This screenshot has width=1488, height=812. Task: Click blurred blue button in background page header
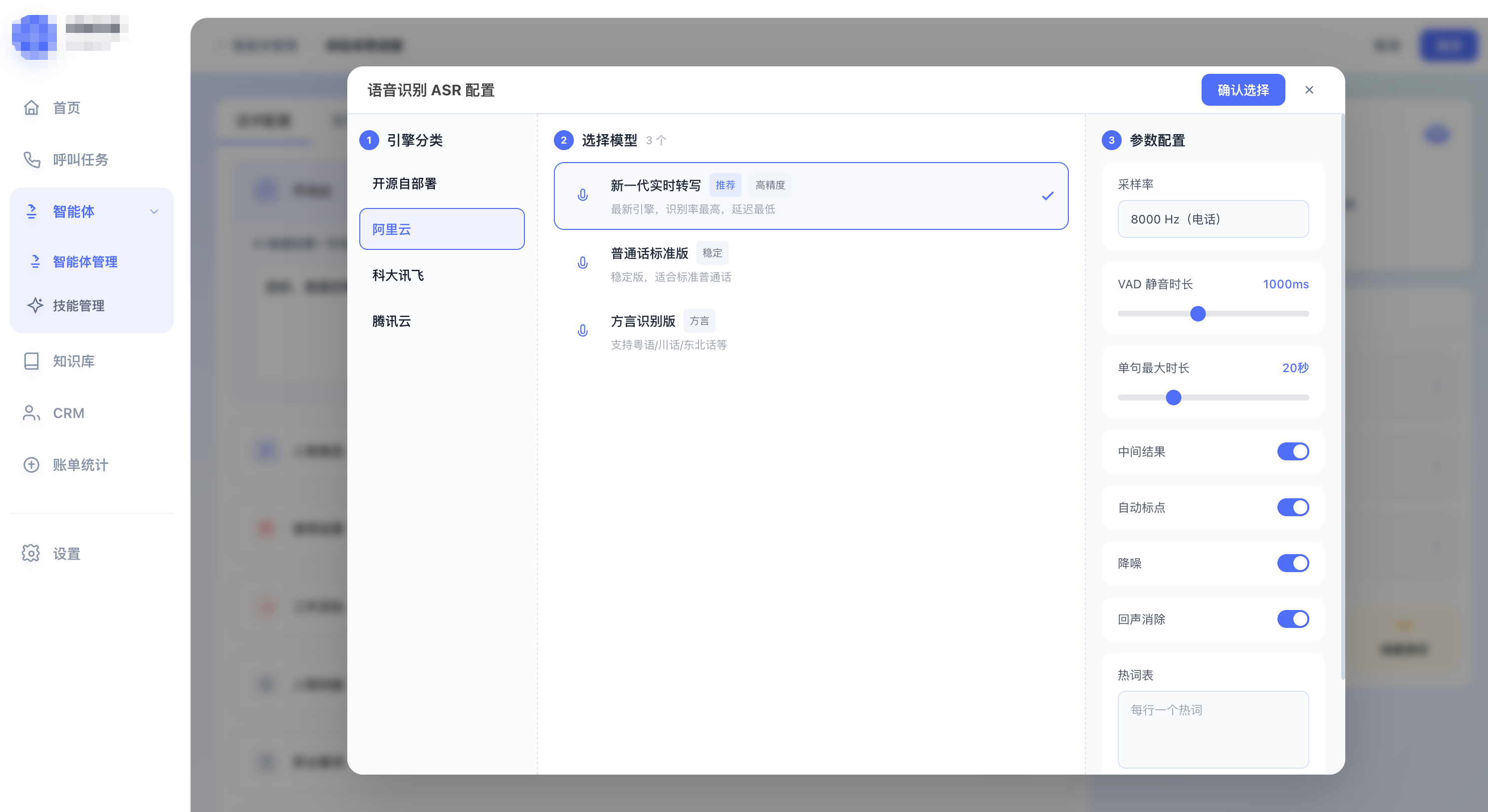click(x=1448, y=45)
